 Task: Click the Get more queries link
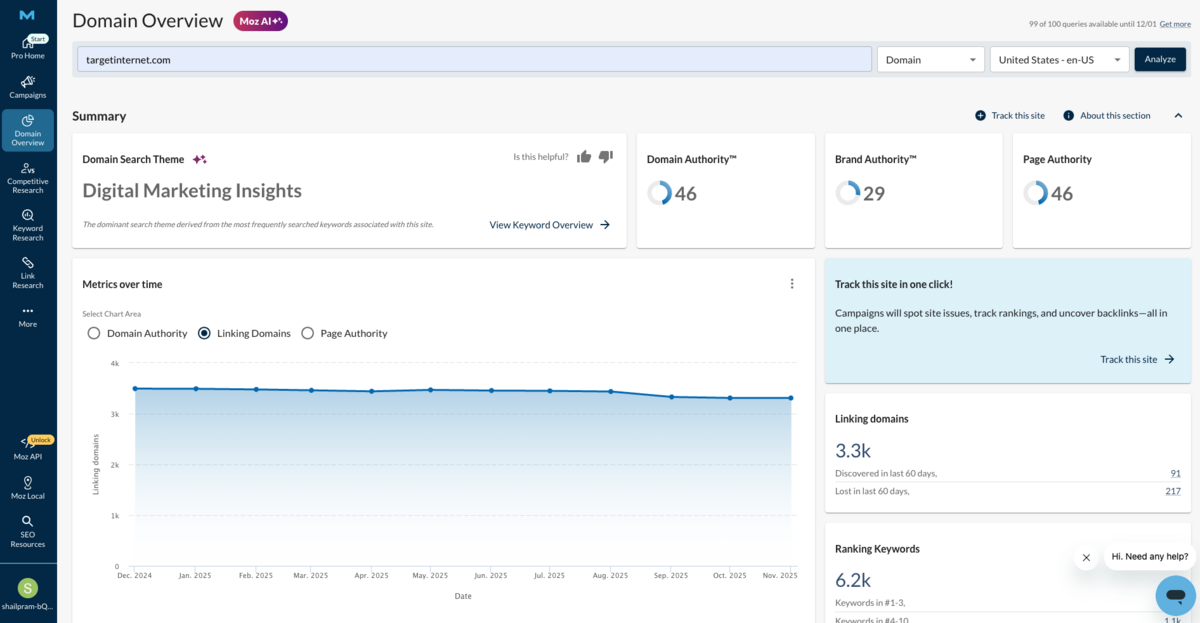click(x=1175, y=24)
